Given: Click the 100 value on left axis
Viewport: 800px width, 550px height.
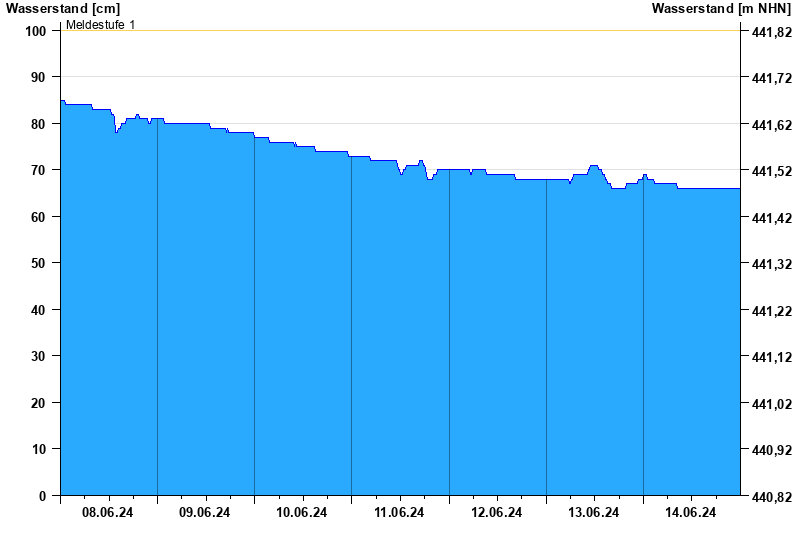Looking at the screenshot, I should [36, 31].
